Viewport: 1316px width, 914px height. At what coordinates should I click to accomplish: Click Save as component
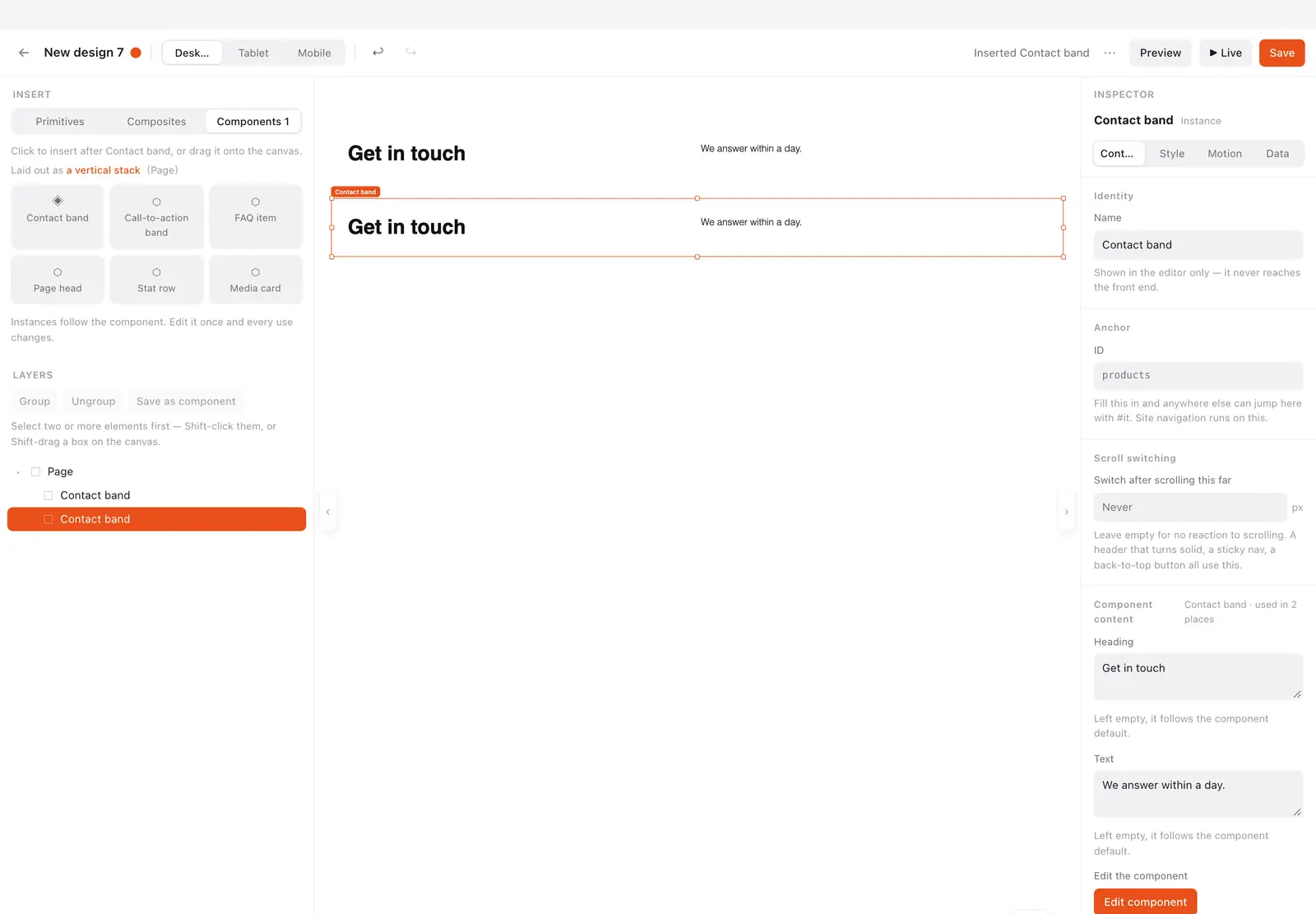click(186, 401)
